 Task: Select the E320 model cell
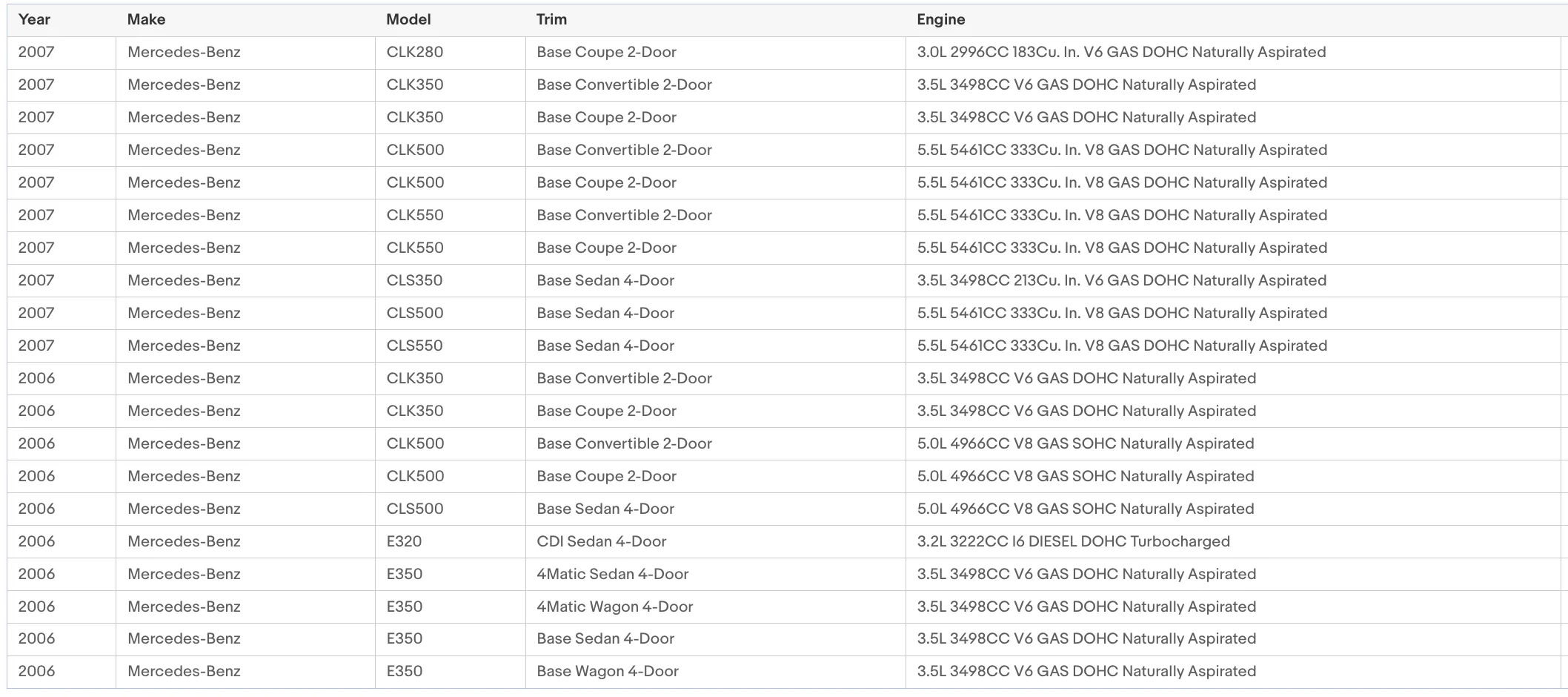(450, 542)
